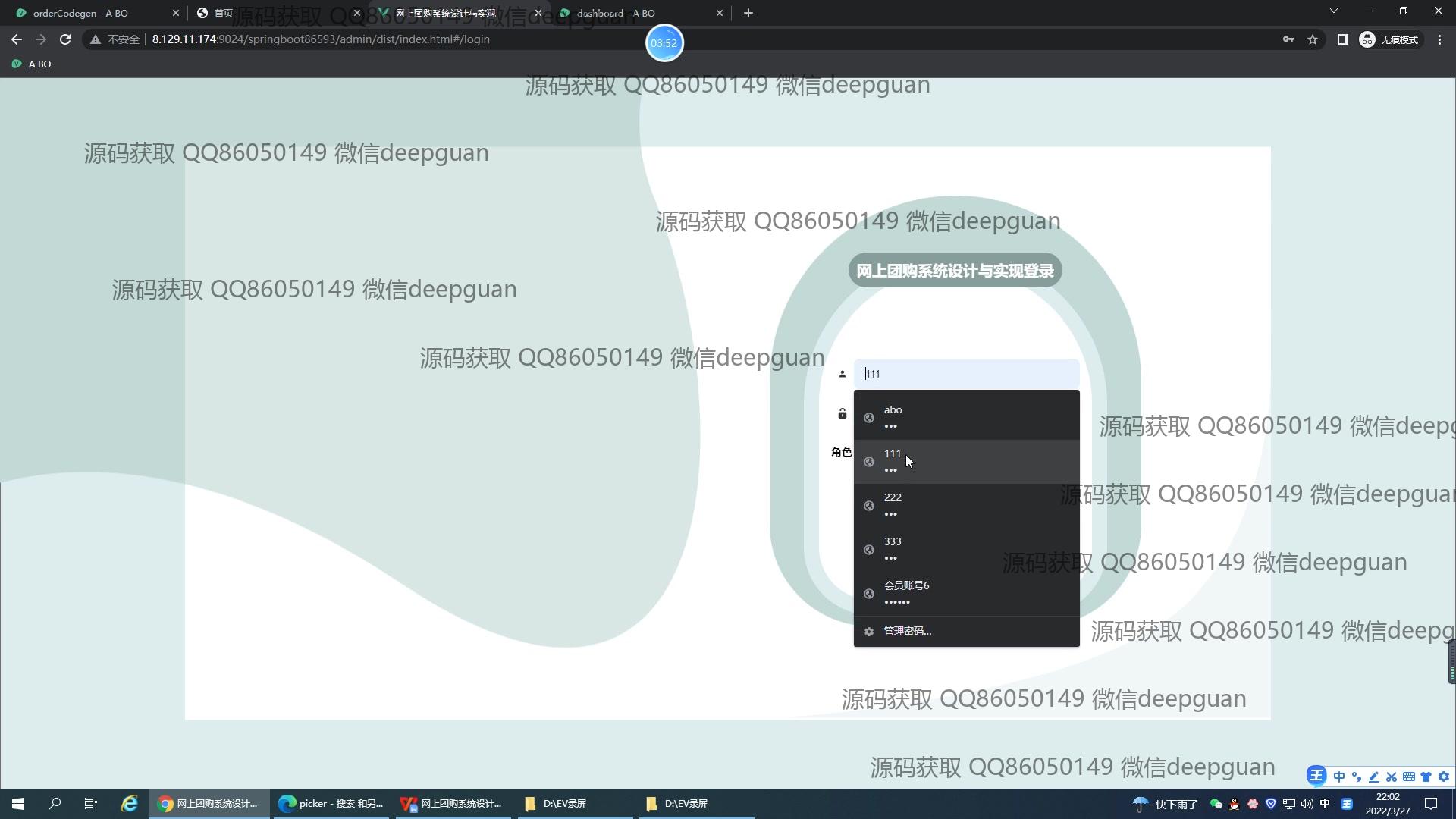Select the abo saved credential

(965, 416)
